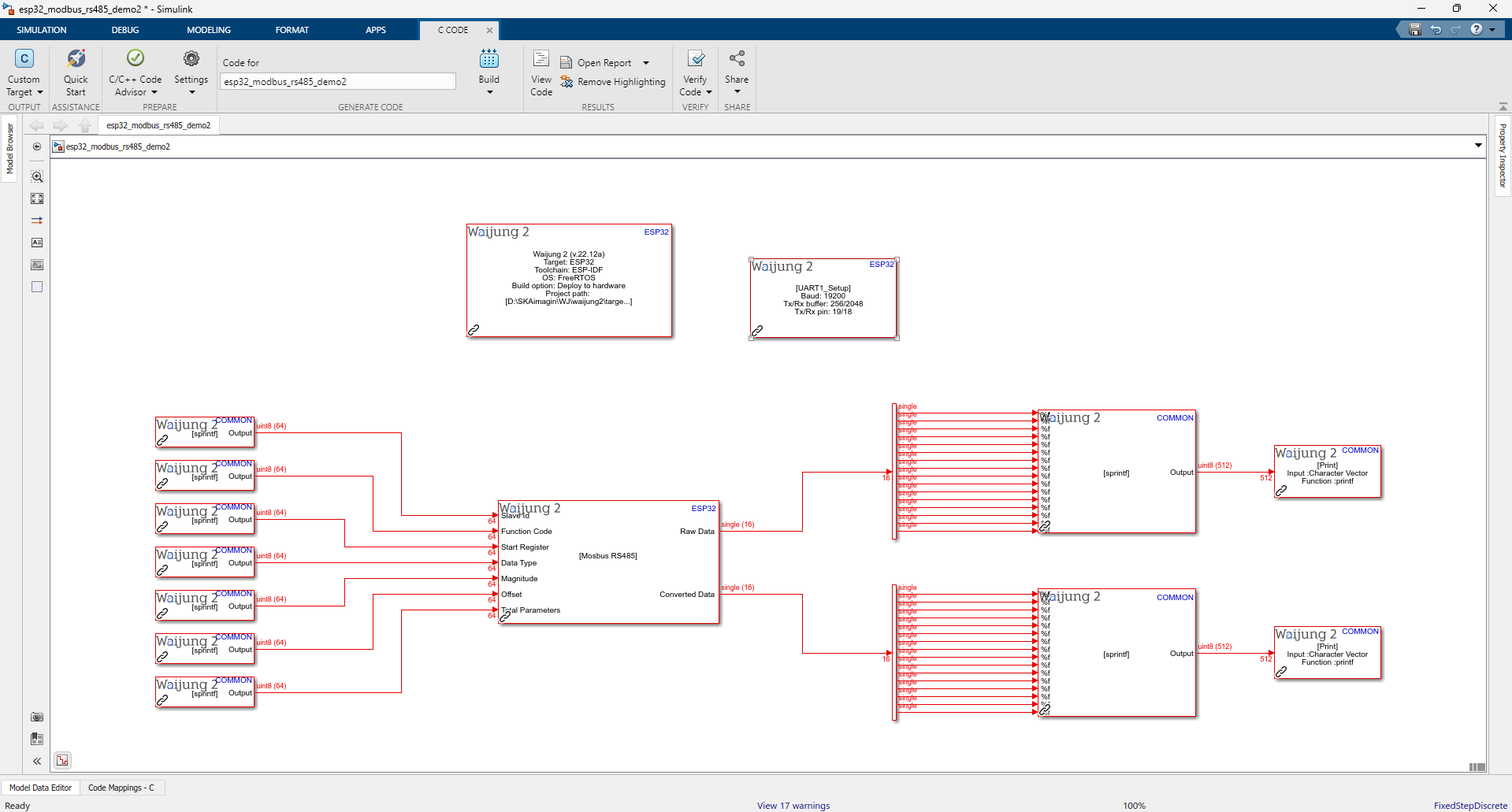
Task: Select the C Code tab
Action: click(x=453, y=30)
